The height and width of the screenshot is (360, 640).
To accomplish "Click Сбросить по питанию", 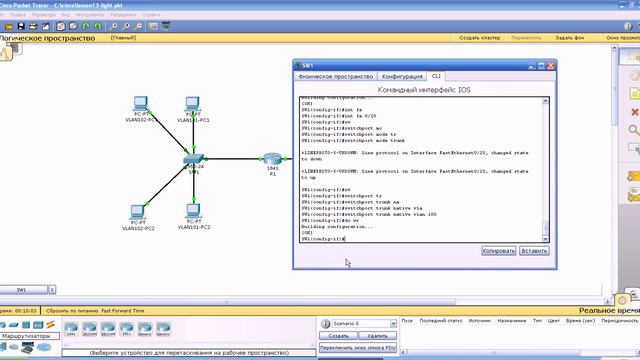I will 72,311.
